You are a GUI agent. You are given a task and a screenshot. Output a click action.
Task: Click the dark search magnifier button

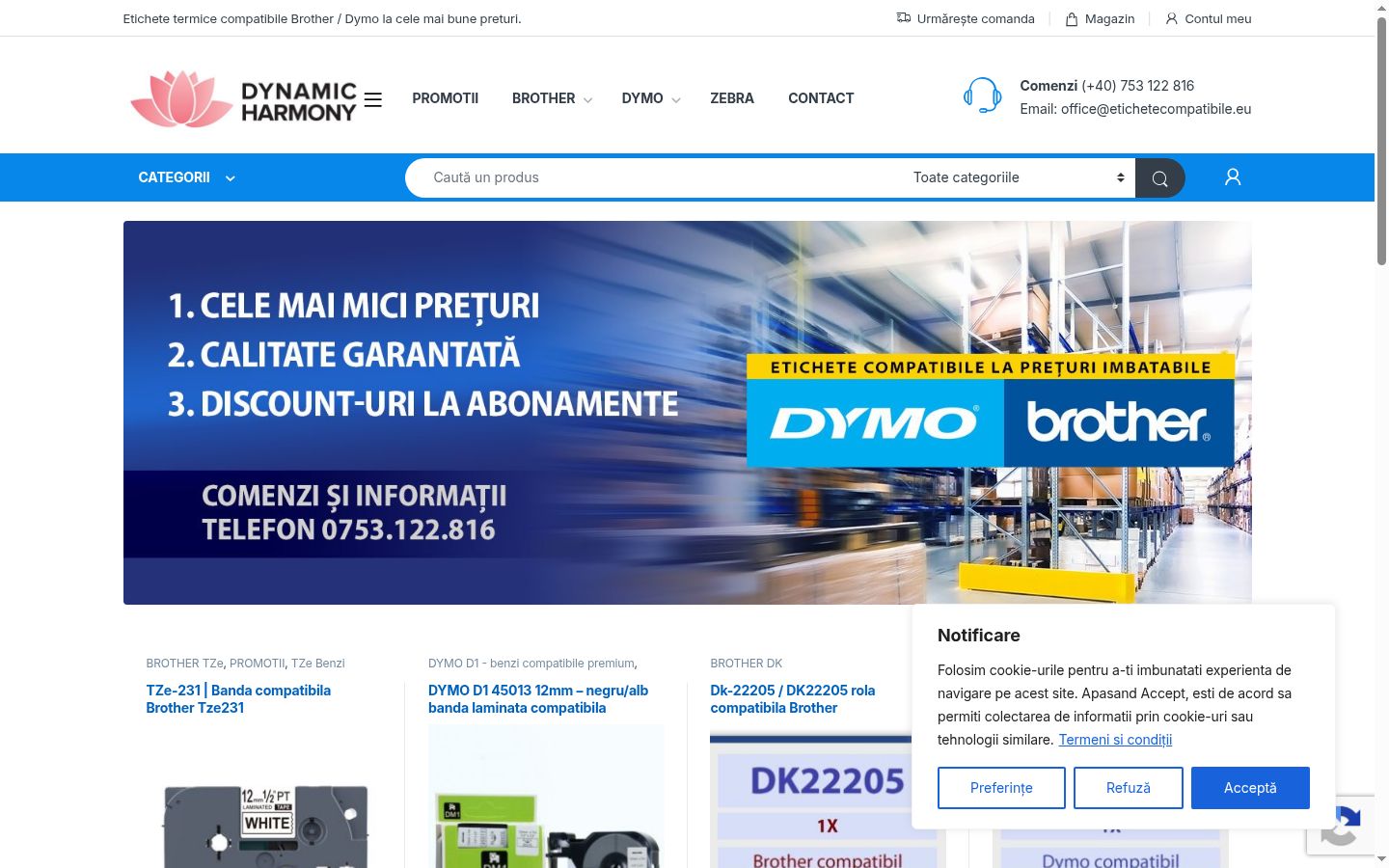tap(1159, 177)
